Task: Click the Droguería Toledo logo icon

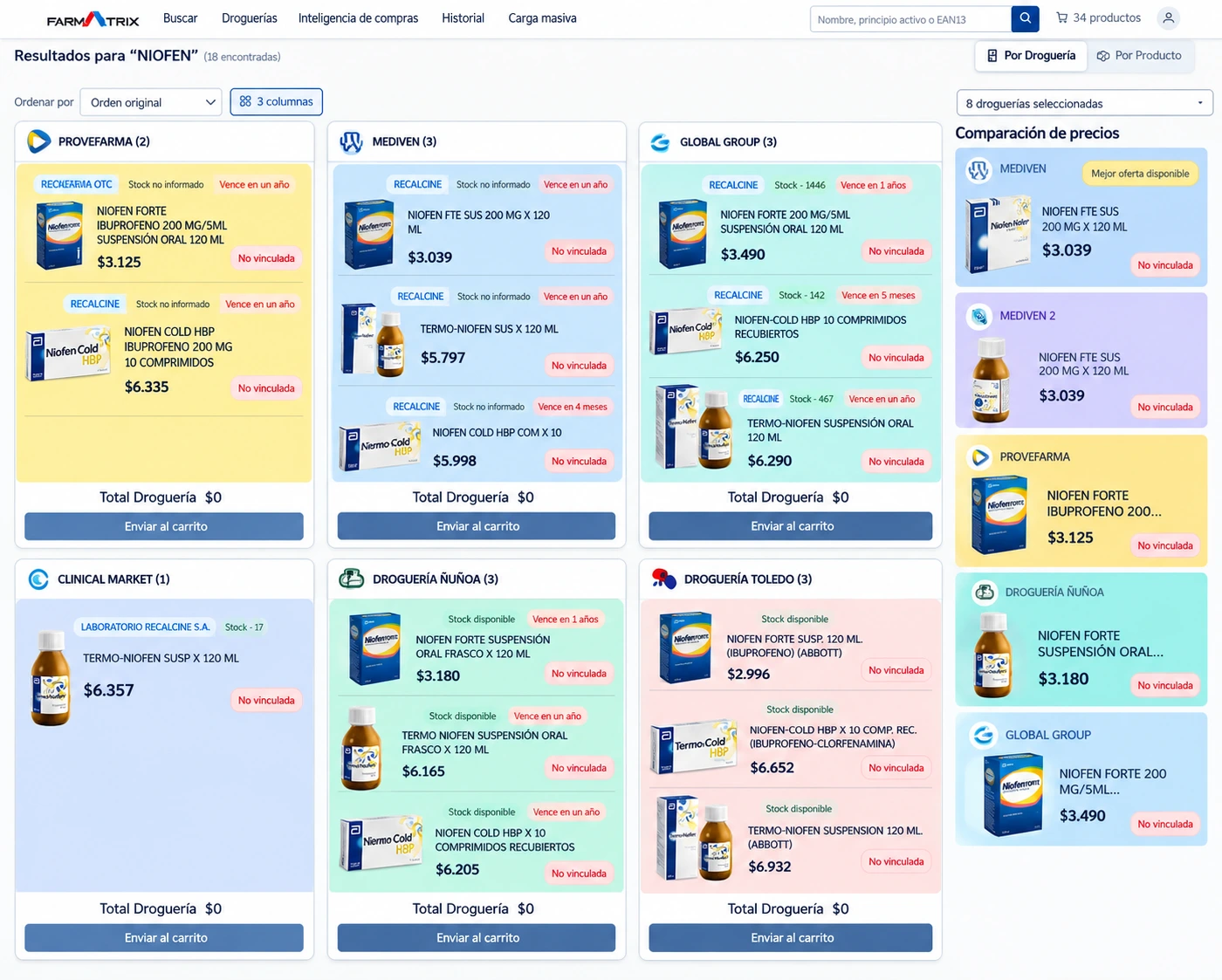Action: pos(664,579)
